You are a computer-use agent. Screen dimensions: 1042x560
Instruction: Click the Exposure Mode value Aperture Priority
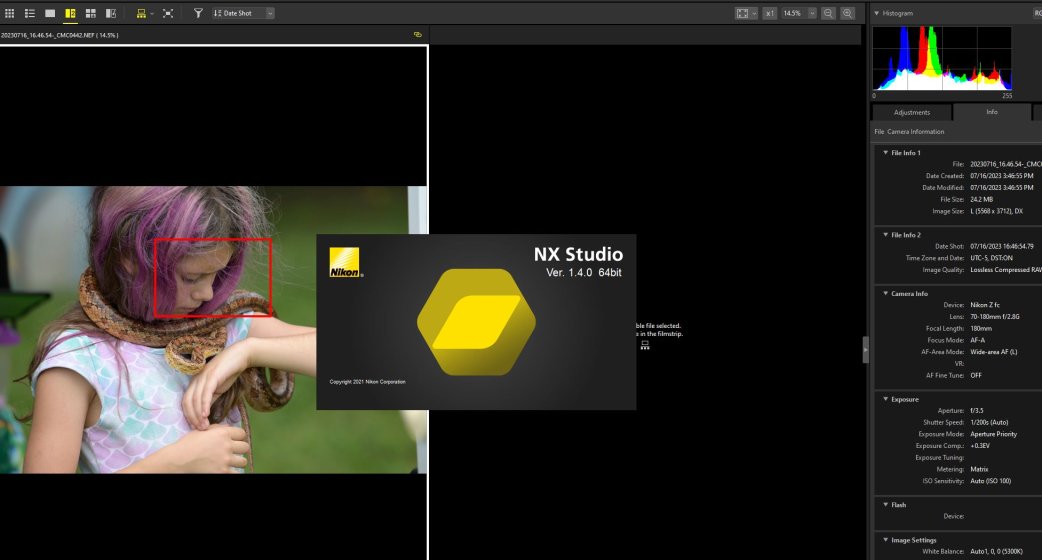(x=993, y=434)
